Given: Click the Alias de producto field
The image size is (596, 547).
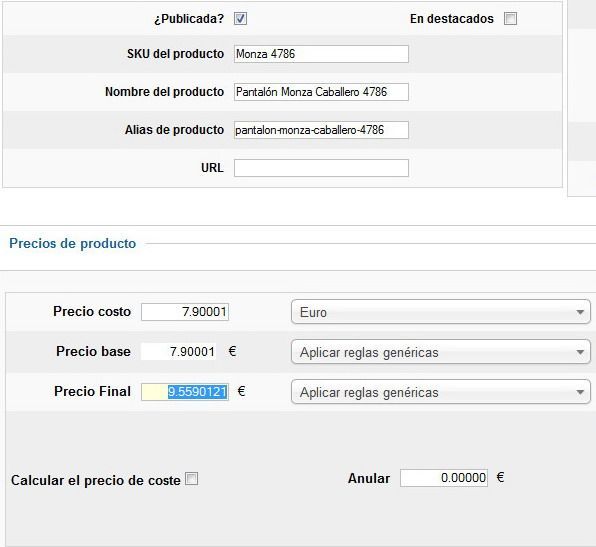Looking at the screenshot, I should point(321,130).
